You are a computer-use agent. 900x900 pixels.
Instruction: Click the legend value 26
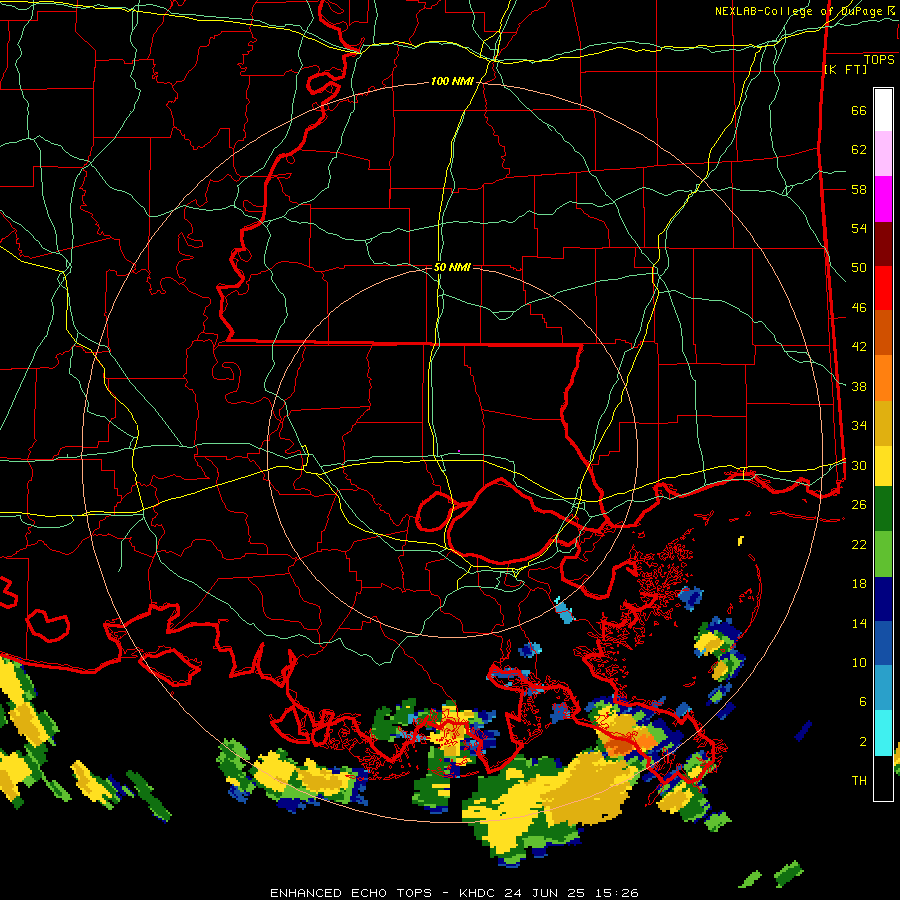click(859, 505)
